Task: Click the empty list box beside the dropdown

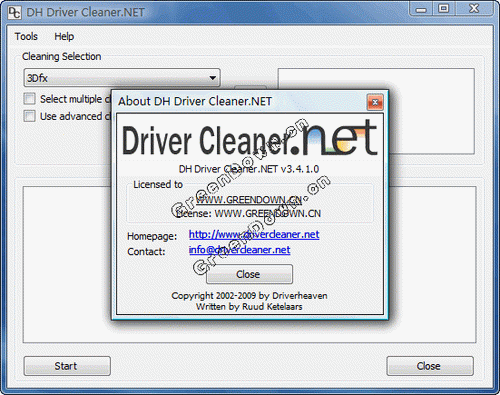Action: 376,111
